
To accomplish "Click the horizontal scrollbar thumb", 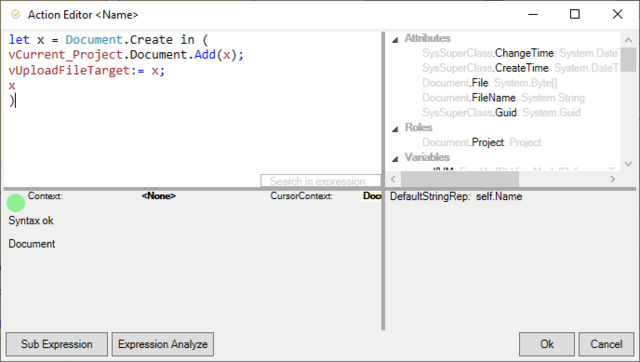I will tap(460, 179).
